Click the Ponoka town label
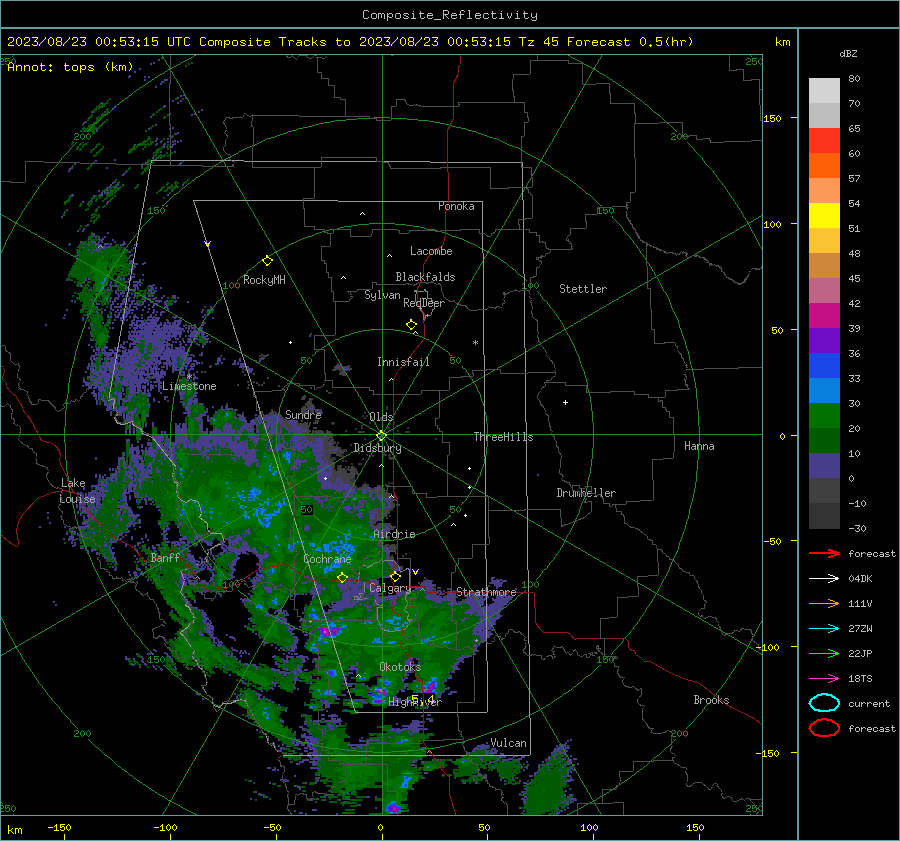 click(x=456, y=206)
